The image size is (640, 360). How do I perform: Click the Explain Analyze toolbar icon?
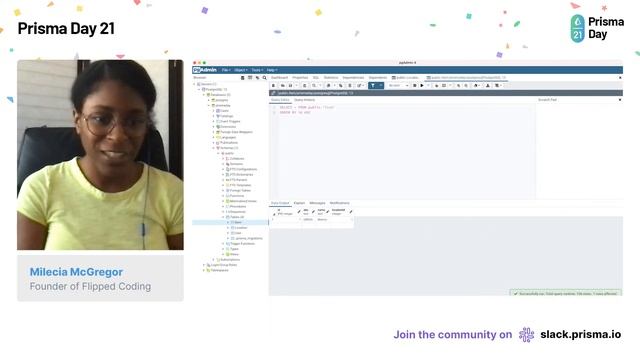(444, 85)
